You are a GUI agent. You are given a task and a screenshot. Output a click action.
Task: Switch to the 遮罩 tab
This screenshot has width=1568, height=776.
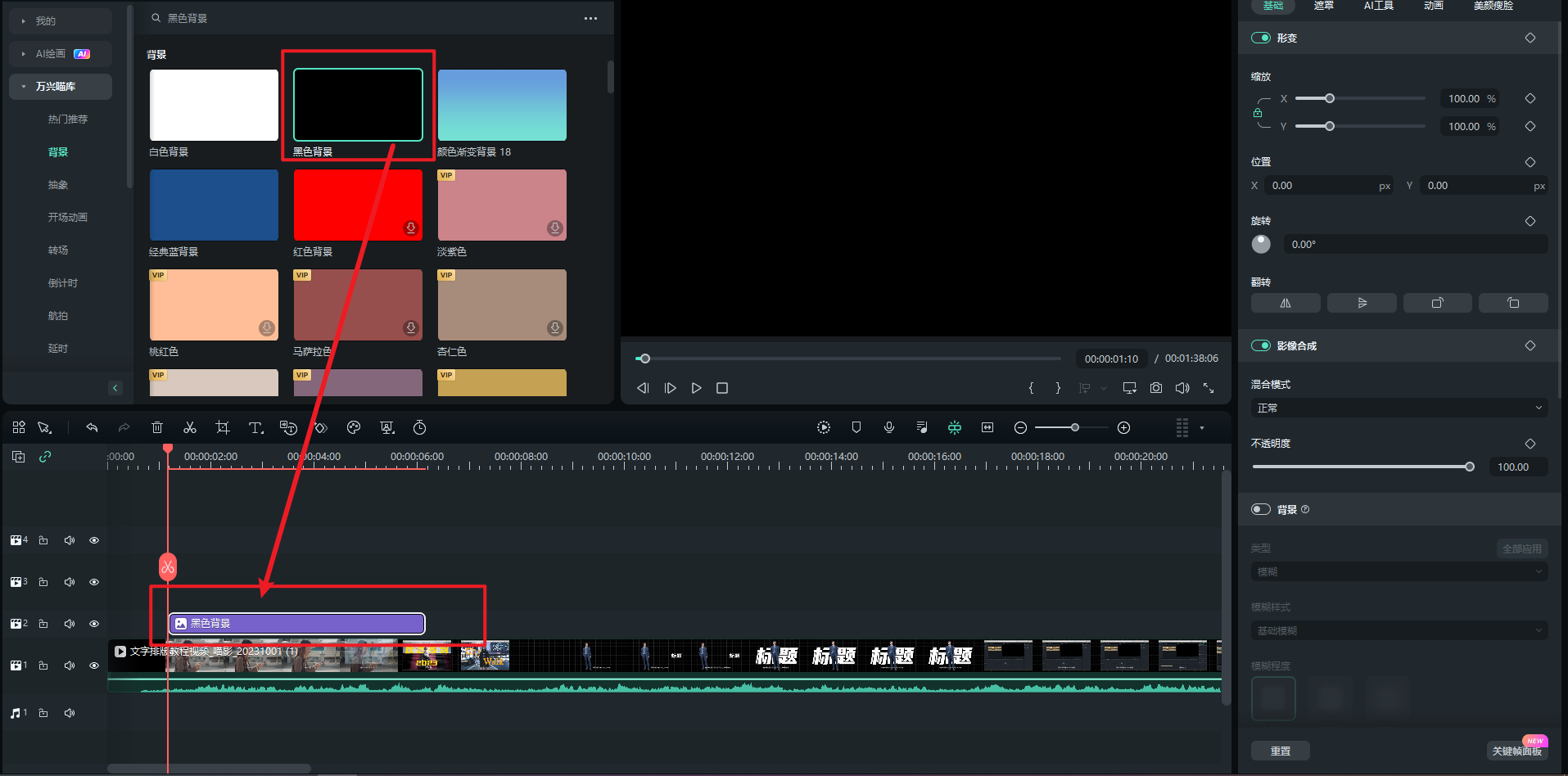(x=1324, y=6)
